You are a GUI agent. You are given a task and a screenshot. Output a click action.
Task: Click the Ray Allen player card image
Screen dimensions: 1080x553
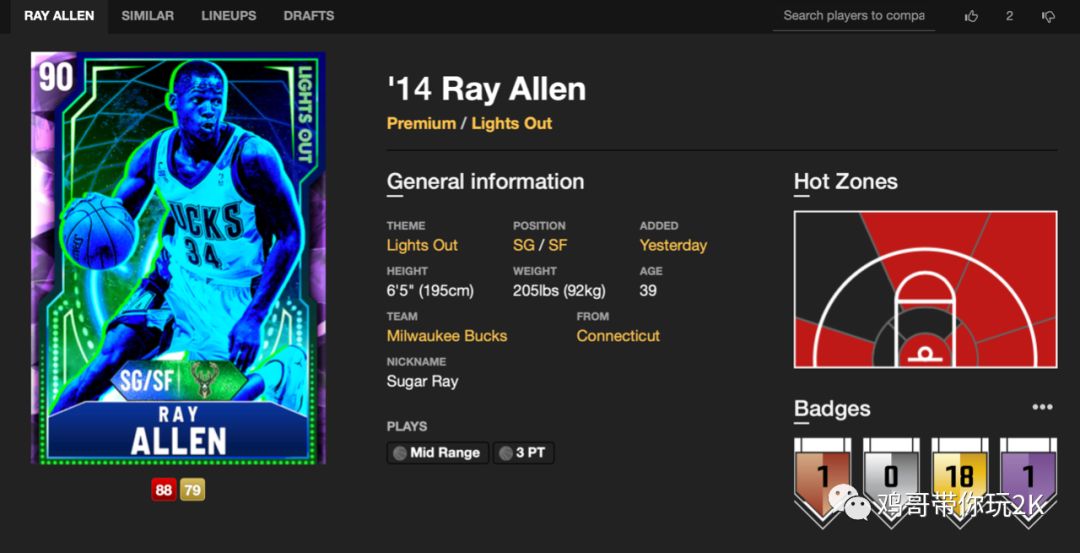click(178, 258)
